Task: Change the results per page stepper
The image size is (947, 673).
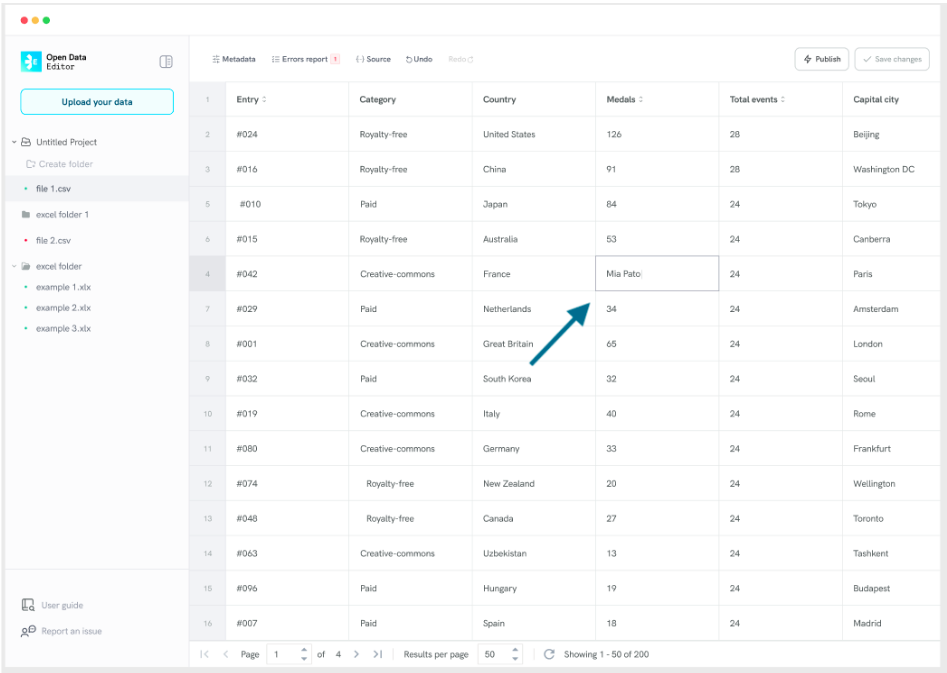Action: [x=515, y=654]
